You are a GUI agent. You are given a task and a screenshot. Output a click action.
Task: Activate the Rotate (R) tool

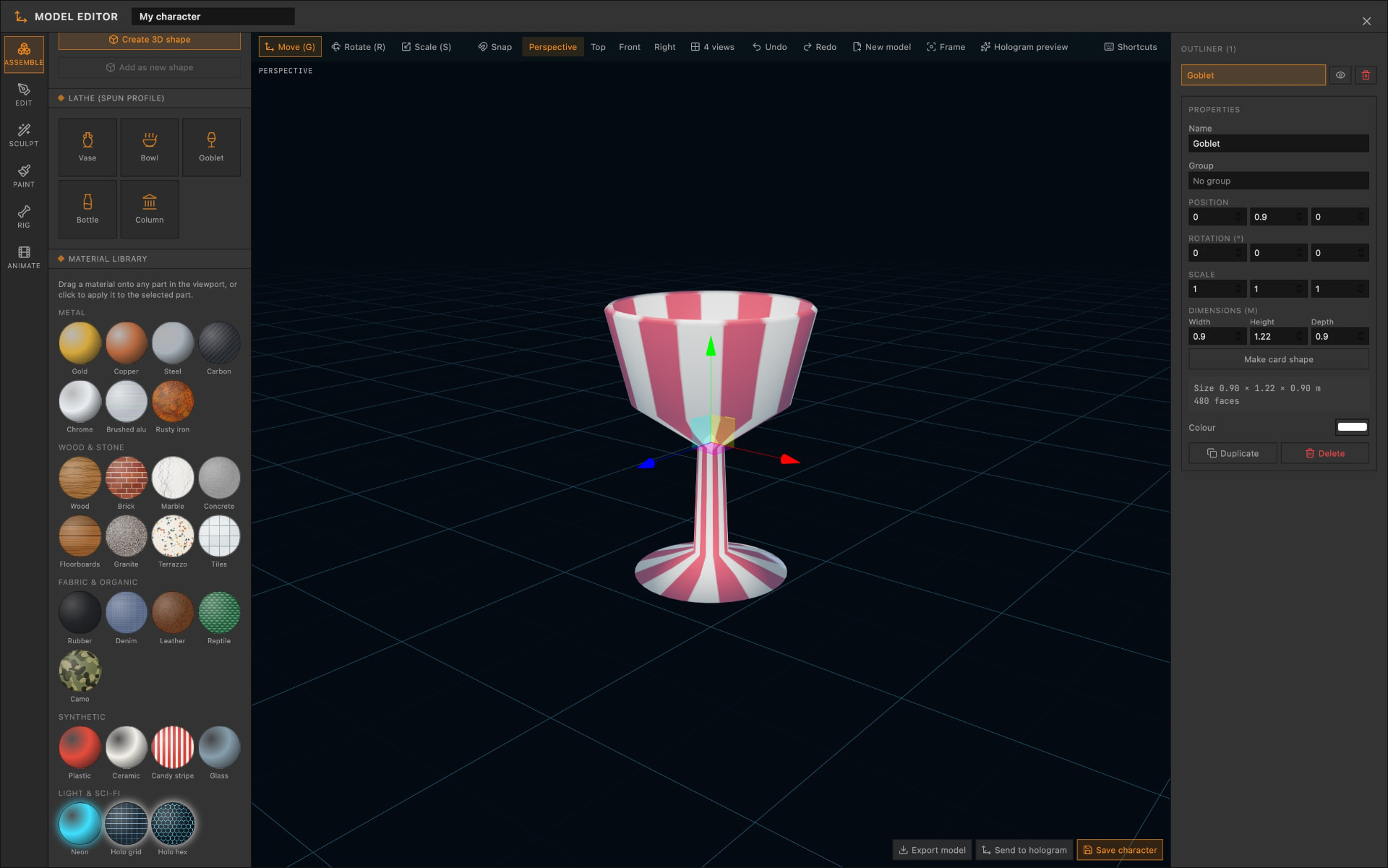[x=359, y=47]
